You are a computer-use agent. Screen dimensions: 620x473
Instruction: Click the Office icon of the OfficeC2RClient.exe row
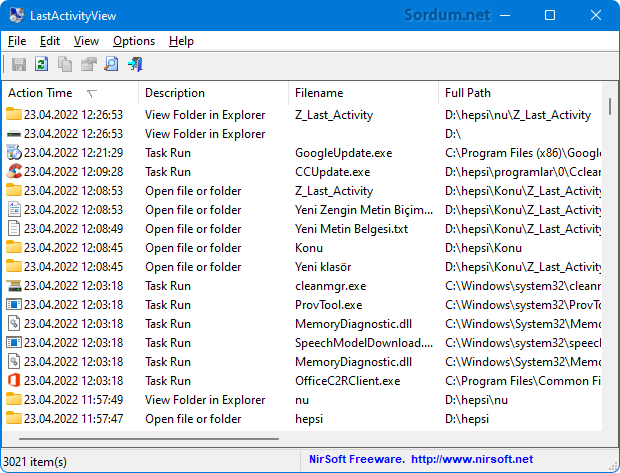14,380
